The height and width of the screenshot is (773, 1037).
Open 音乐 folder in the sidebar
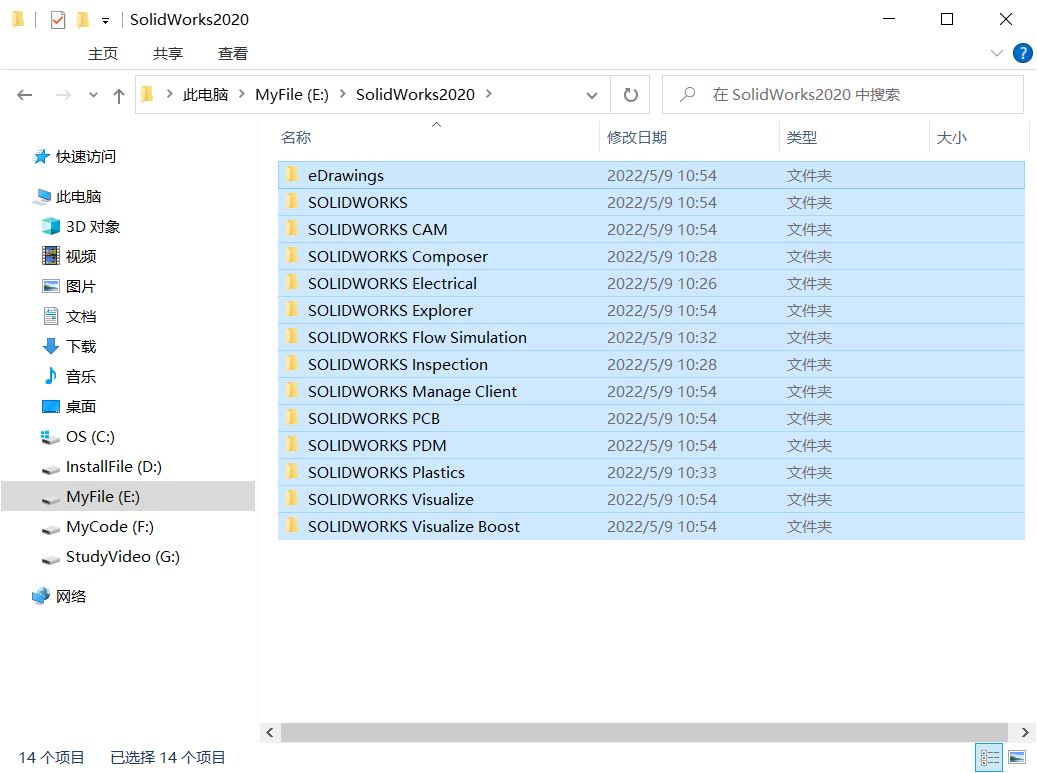pos(81,377)
